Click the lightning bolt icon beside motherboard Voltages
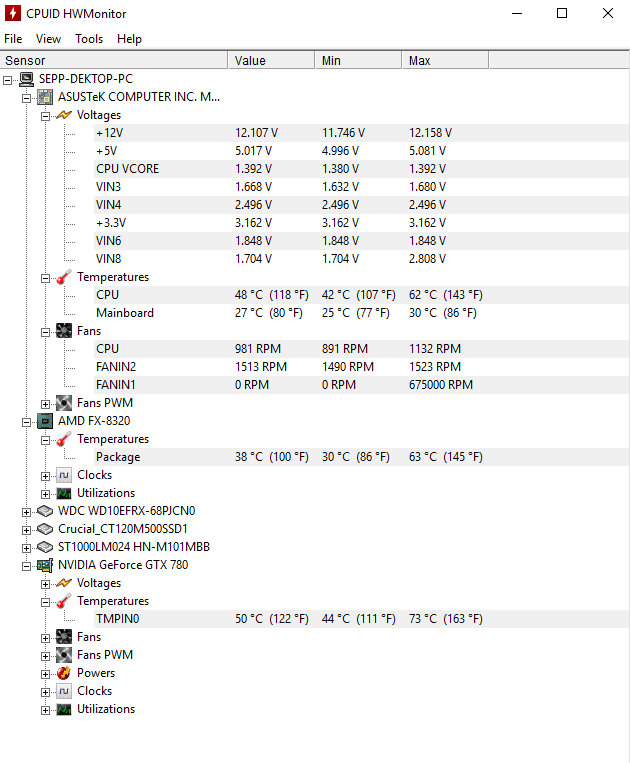The width and height of the screenshot is (630, 763). pyautogui.click(x=64, y=115)
